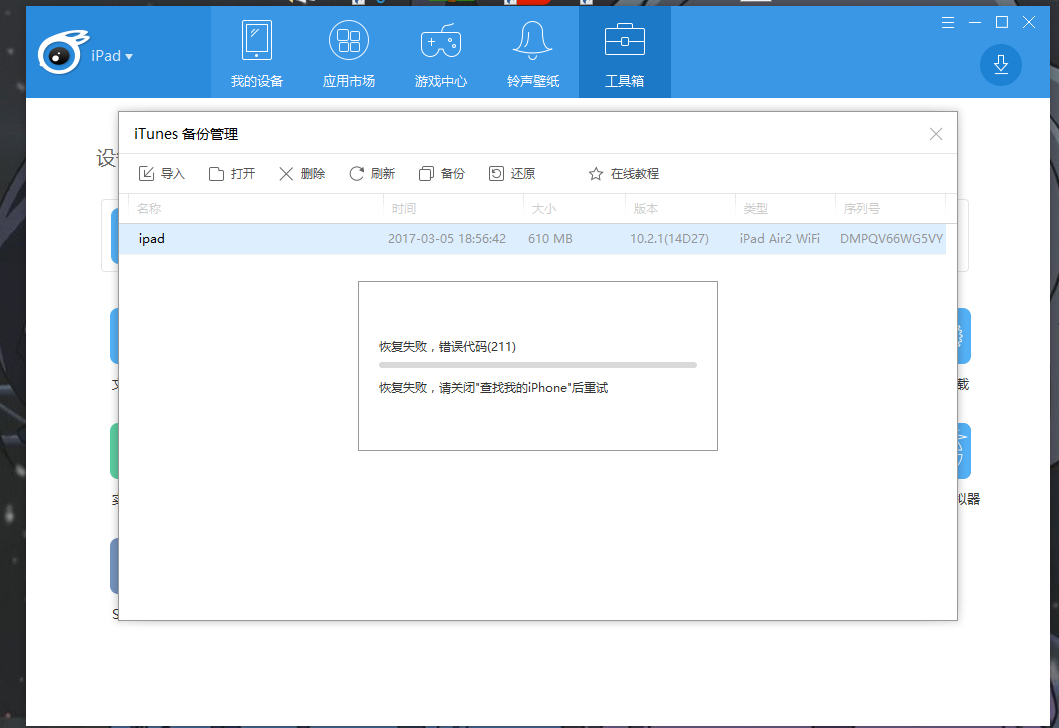Viewport: 1059px width, 728px height.
Task: Close the main Aisi assistant window
Action: pos(1029,22)
